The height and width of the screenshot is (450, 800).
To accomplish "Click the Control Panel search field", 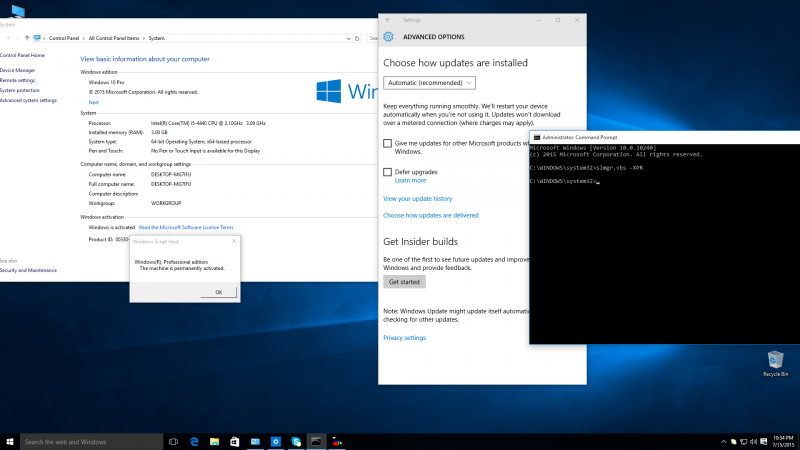I will 373,38.
